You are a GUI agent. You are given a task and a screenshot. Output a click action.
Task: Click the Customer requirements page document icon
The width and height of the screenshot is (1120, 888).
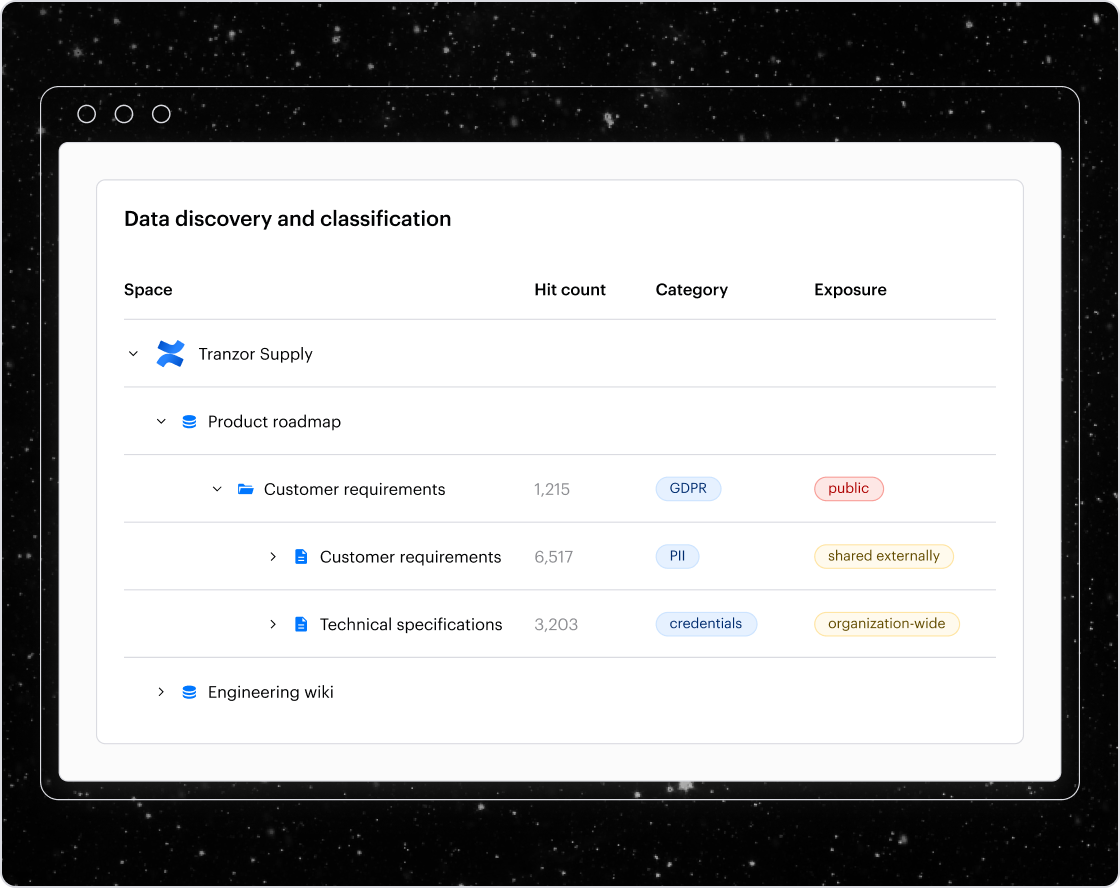tap(301, 556)
